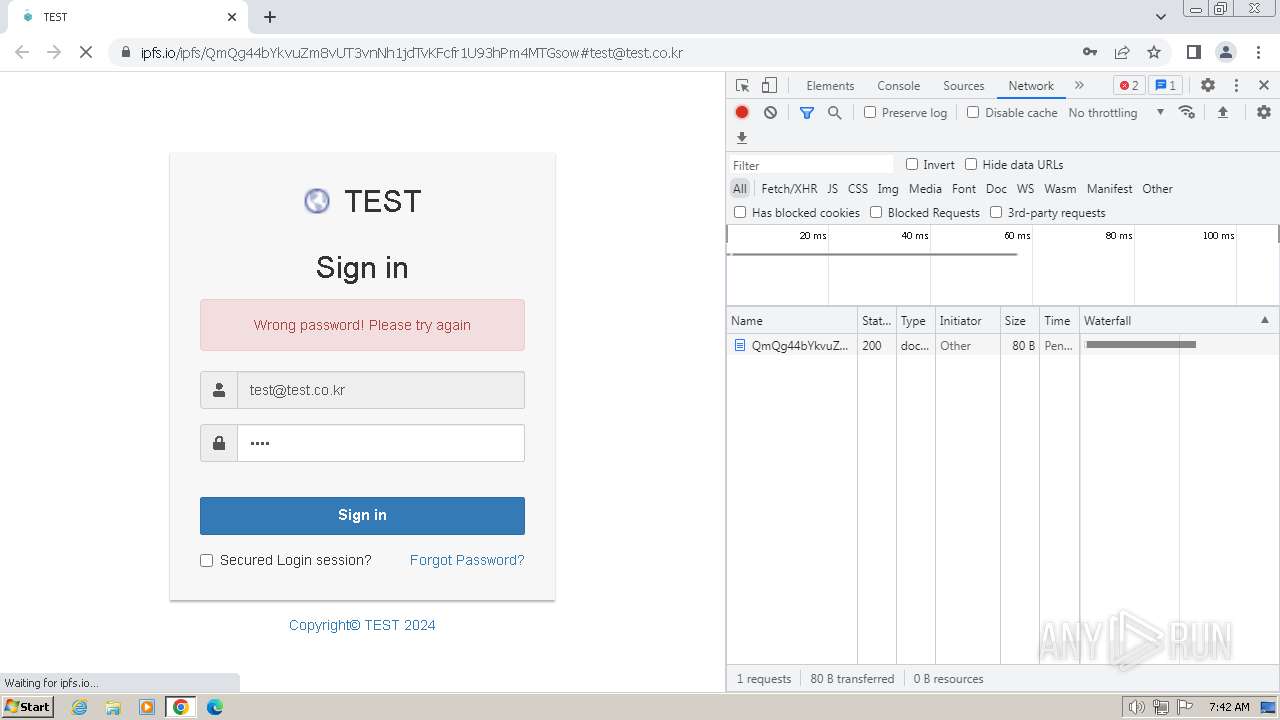The image size is (1280, 720).
Task: Sort by the Waterfall column arrow
Action: point(1264,320)
